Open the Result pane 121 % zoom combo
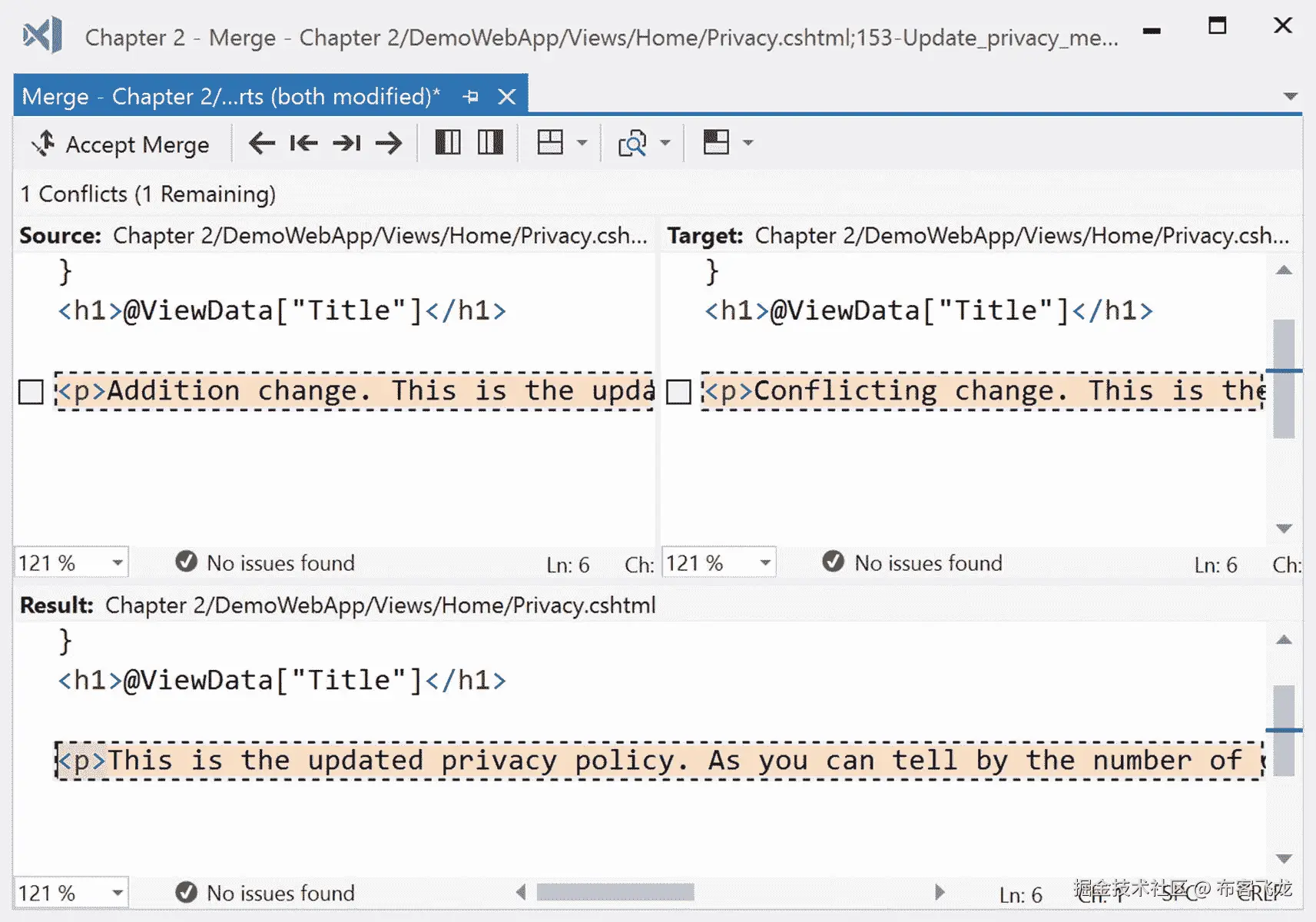 pyautogui.click(x=71, y=894)
